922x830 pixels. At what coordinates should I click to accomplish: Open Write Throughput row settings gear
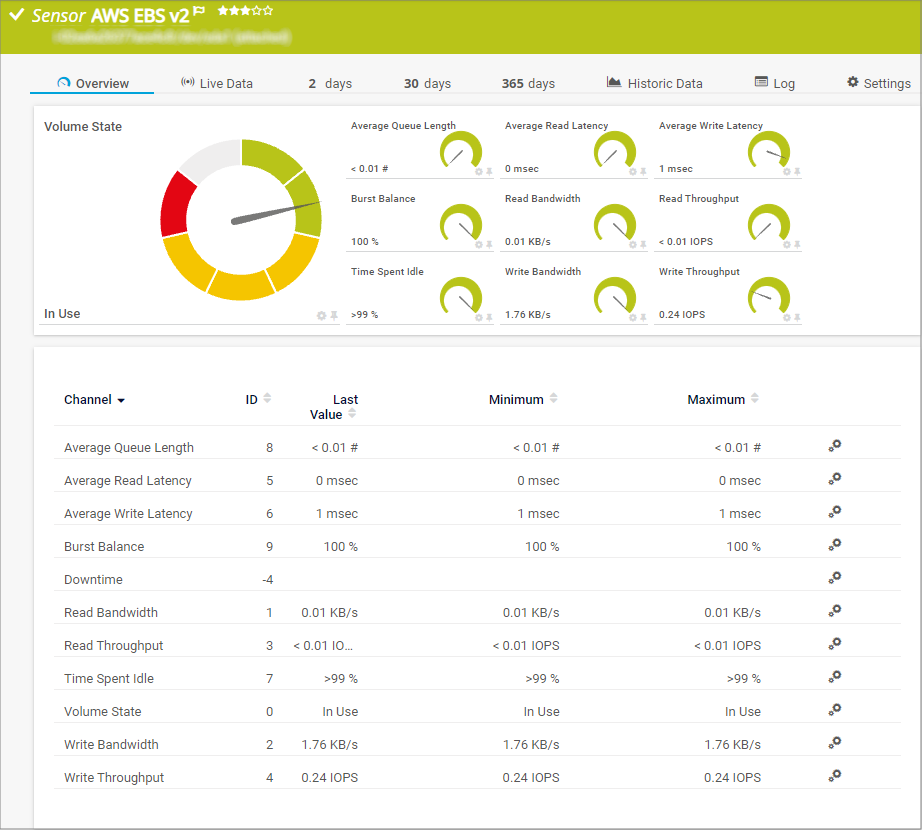tap(835, 776)
